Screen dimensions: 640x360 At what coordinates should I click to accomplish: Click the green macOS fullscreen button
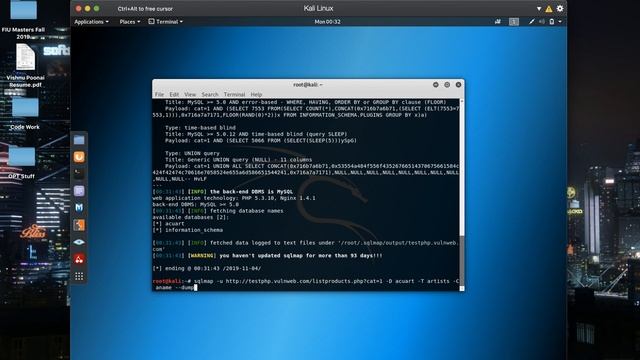pos(96,8)
